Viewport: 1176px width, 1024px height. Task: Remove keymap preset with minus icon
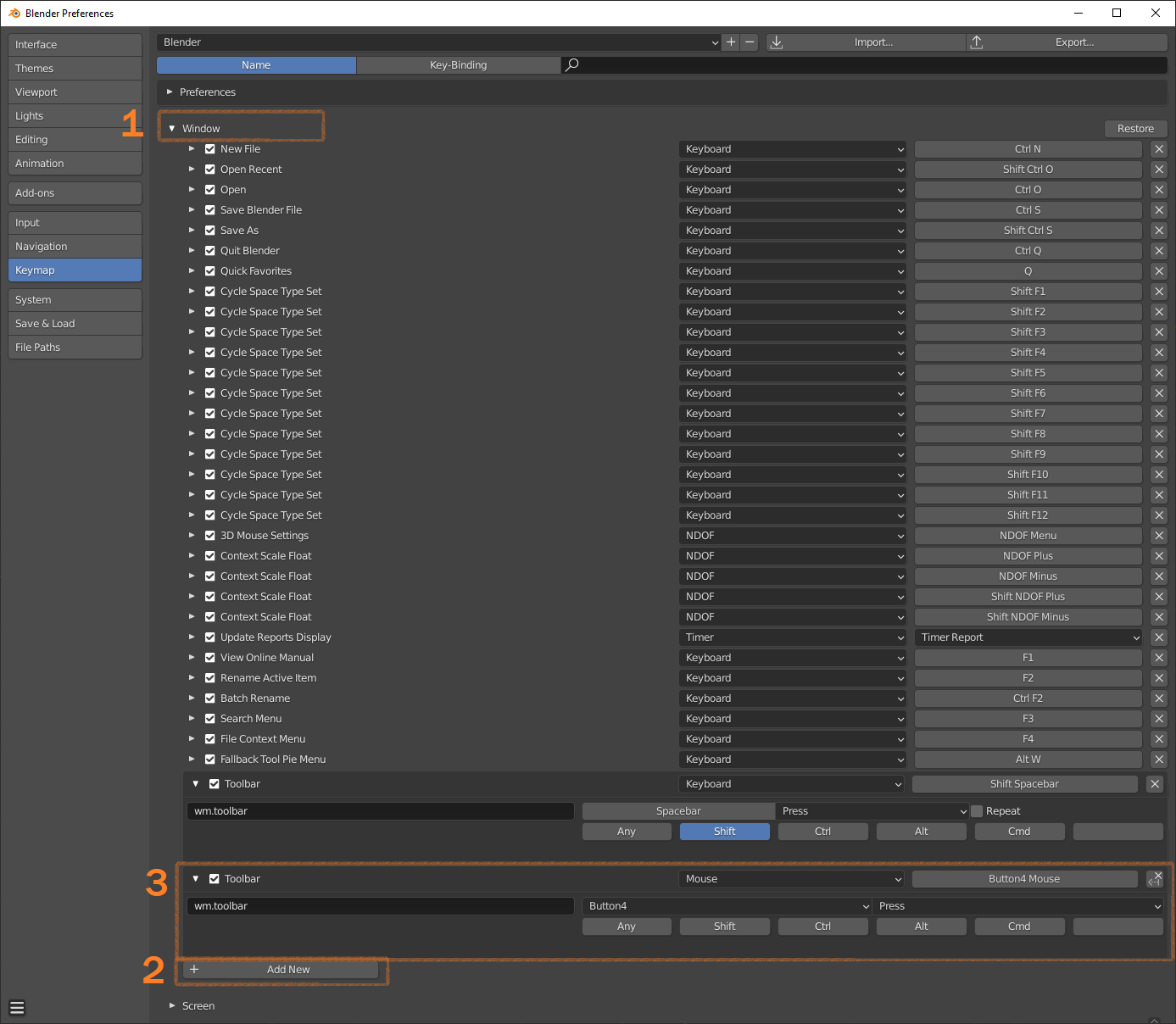tap(750, 42)
